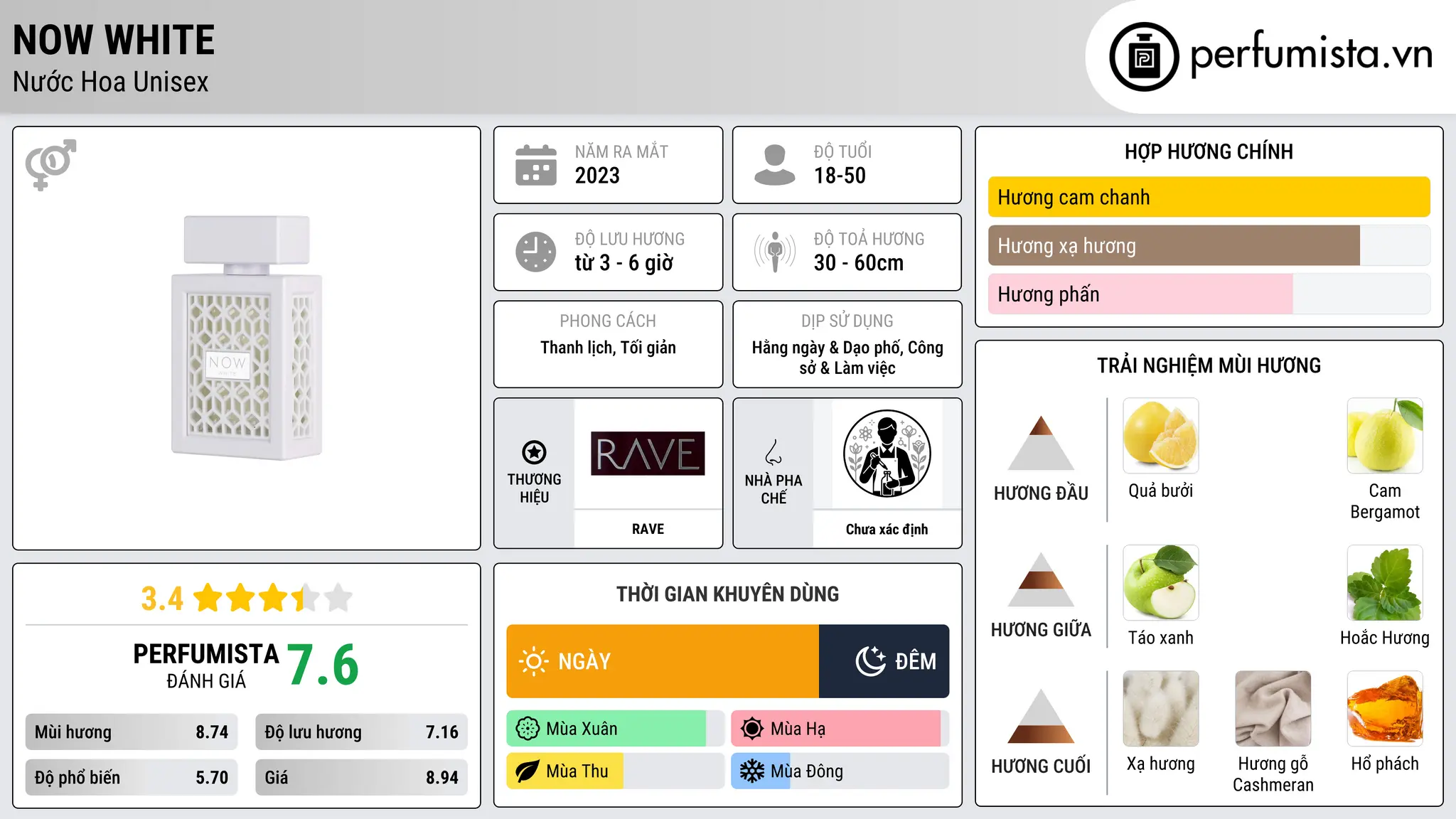Click the unisex gender symbol icon
Image resolution: width=1456 pixels, height=819 pixels.
coord(50,164)
